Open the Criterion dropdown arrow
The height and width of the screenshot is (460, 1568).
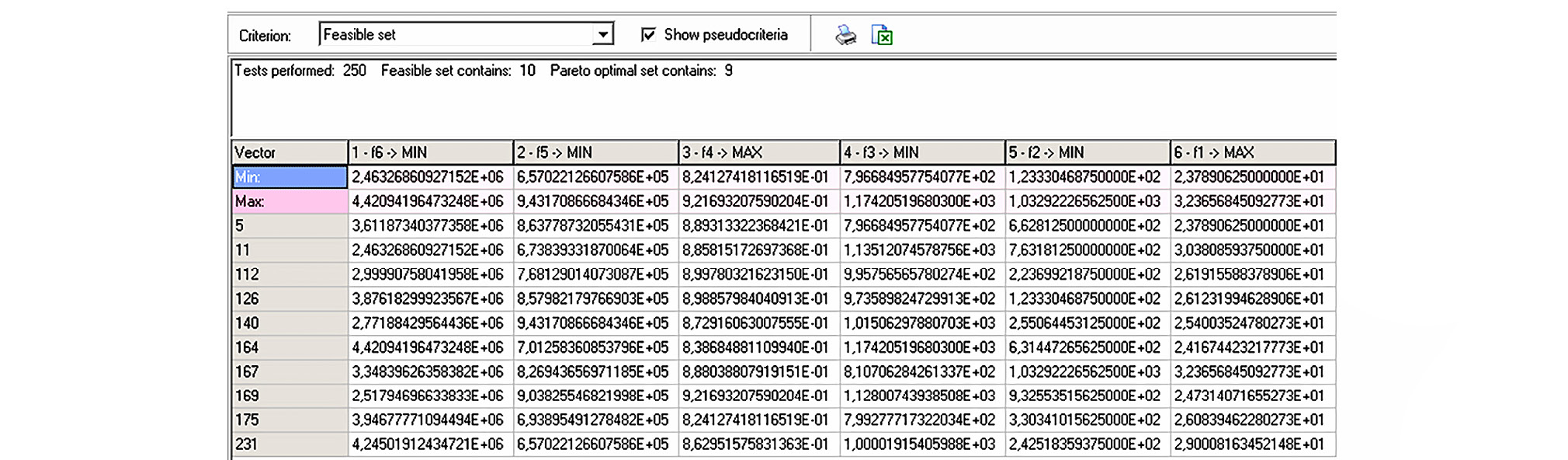coord(602,34)
